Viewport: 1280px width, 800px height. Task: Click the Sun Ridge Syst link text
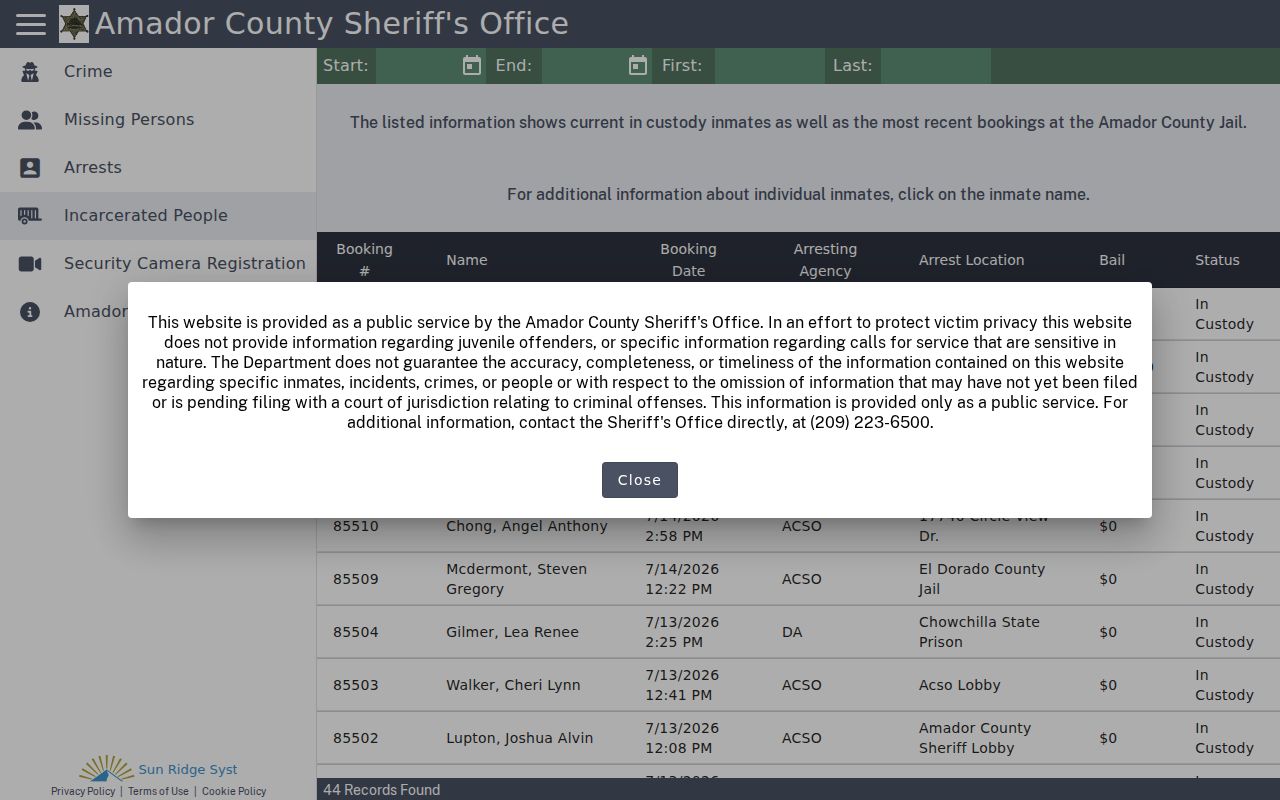[x=188, y=770]
